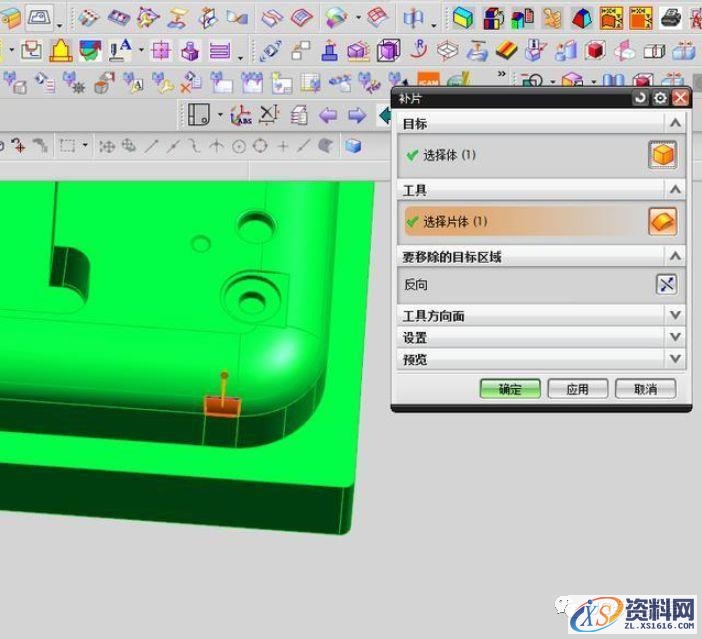Click the orange cup with arrow icon
The width and height of the screenshot is (702, 639).
[x=104, y=83]
